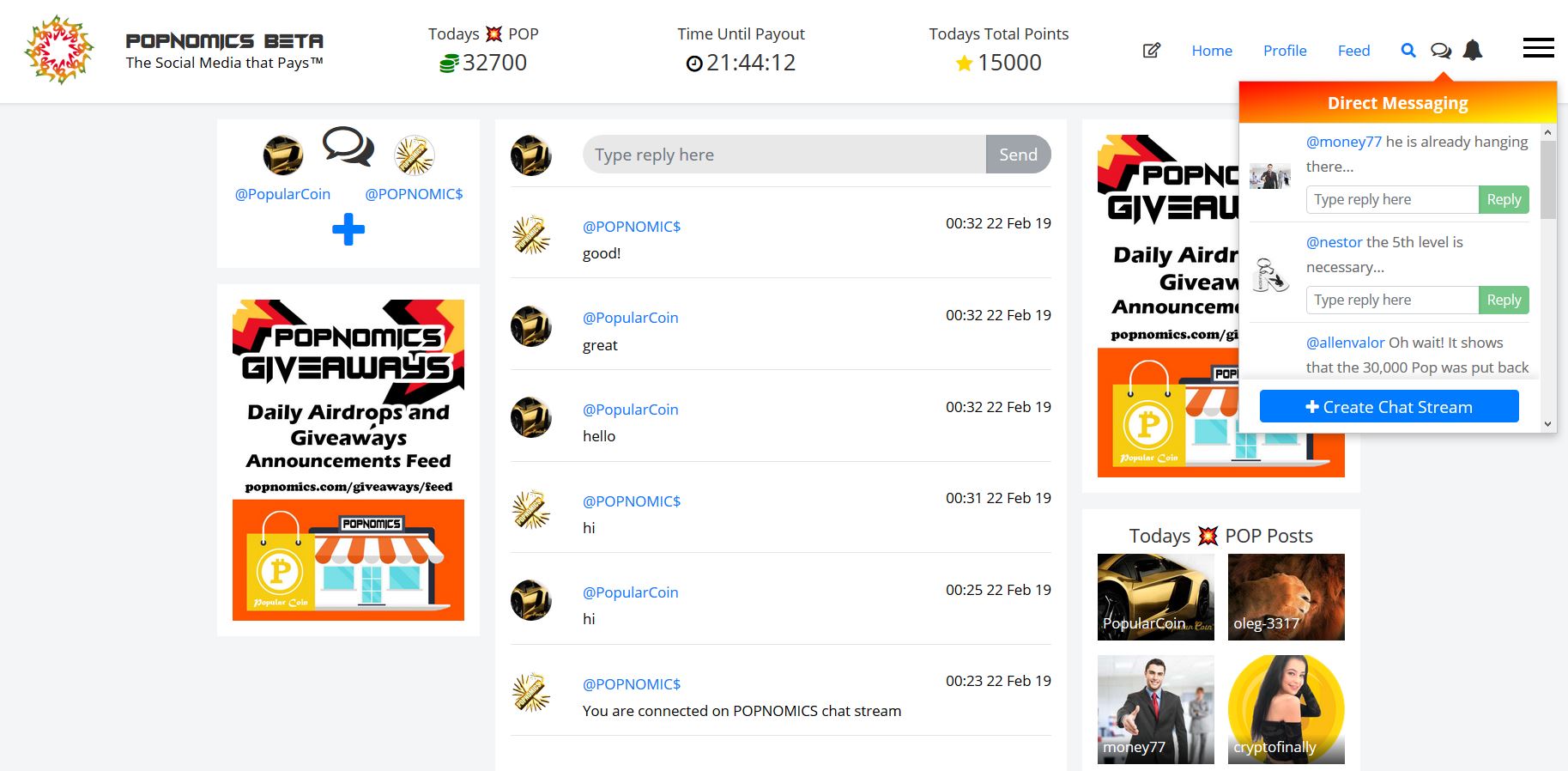Click Create Chat Stream button
The width and height of the screenshot is (1568, 771).
coord(1389,407)
